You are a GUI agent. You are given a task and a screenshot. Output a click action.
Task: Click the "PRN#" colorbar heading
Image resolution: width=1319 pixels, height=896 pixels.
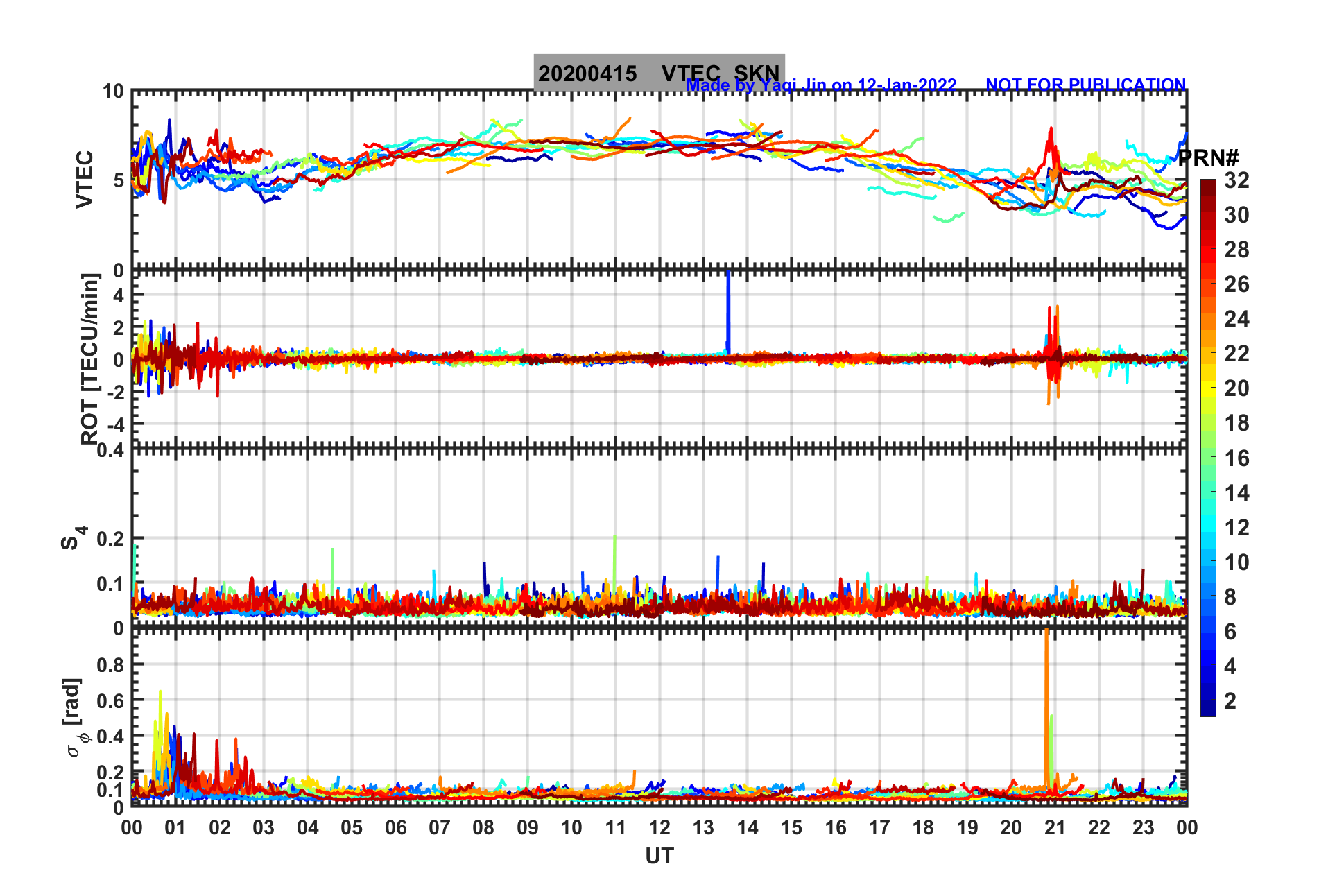tap(1209, 158)
